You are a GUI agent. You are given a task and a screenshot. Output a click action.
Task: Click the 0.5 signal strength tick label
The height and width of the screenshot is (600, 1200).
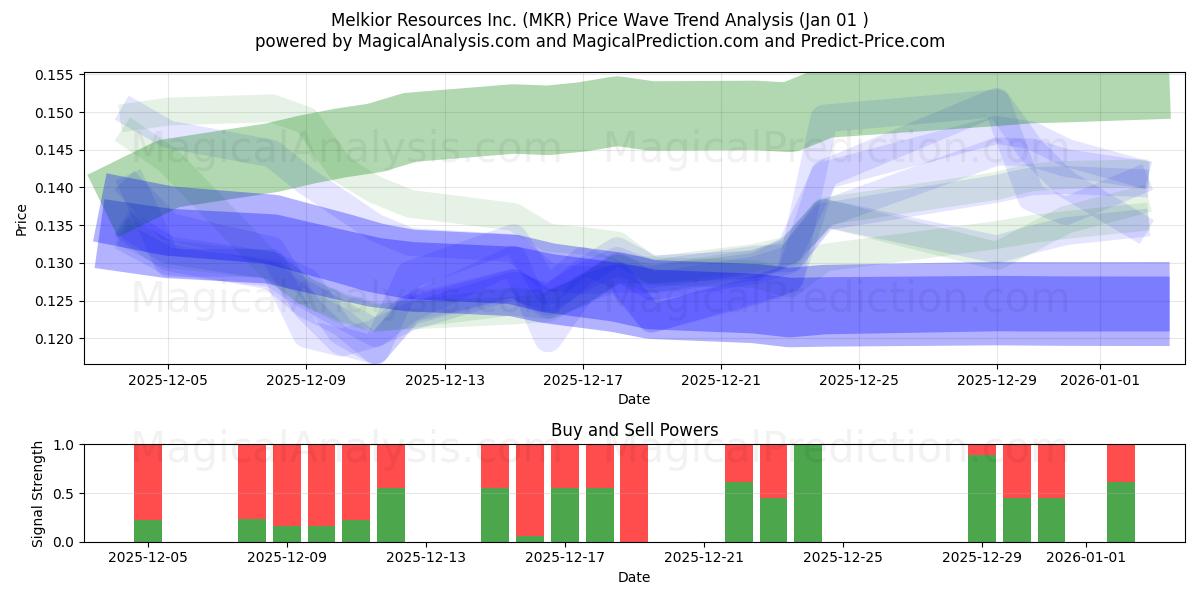click(65, 493)
